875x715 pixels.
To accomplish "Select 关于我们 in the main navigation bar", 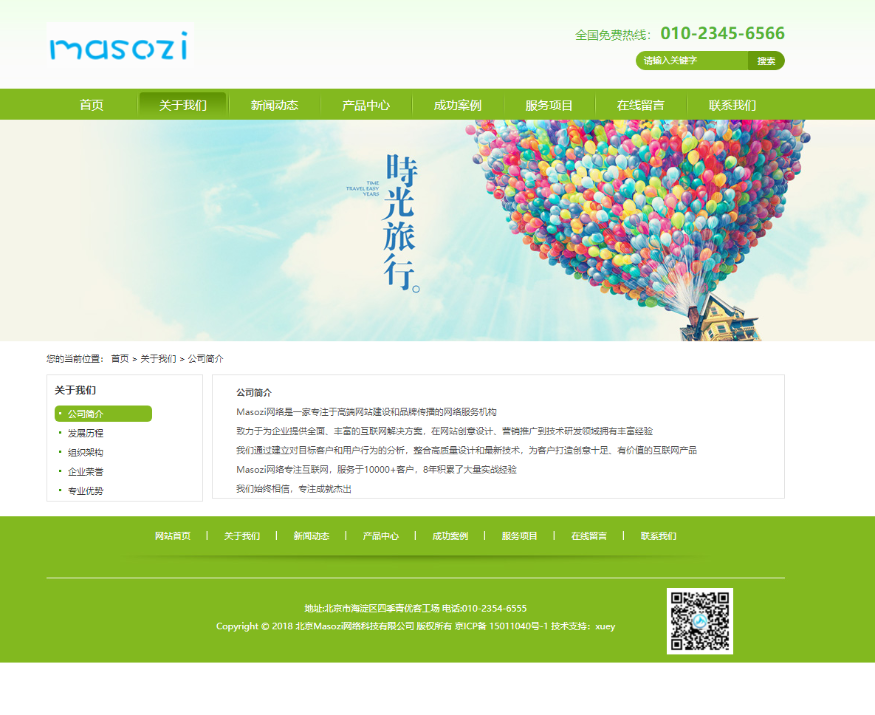I will [x=183, y=105].
